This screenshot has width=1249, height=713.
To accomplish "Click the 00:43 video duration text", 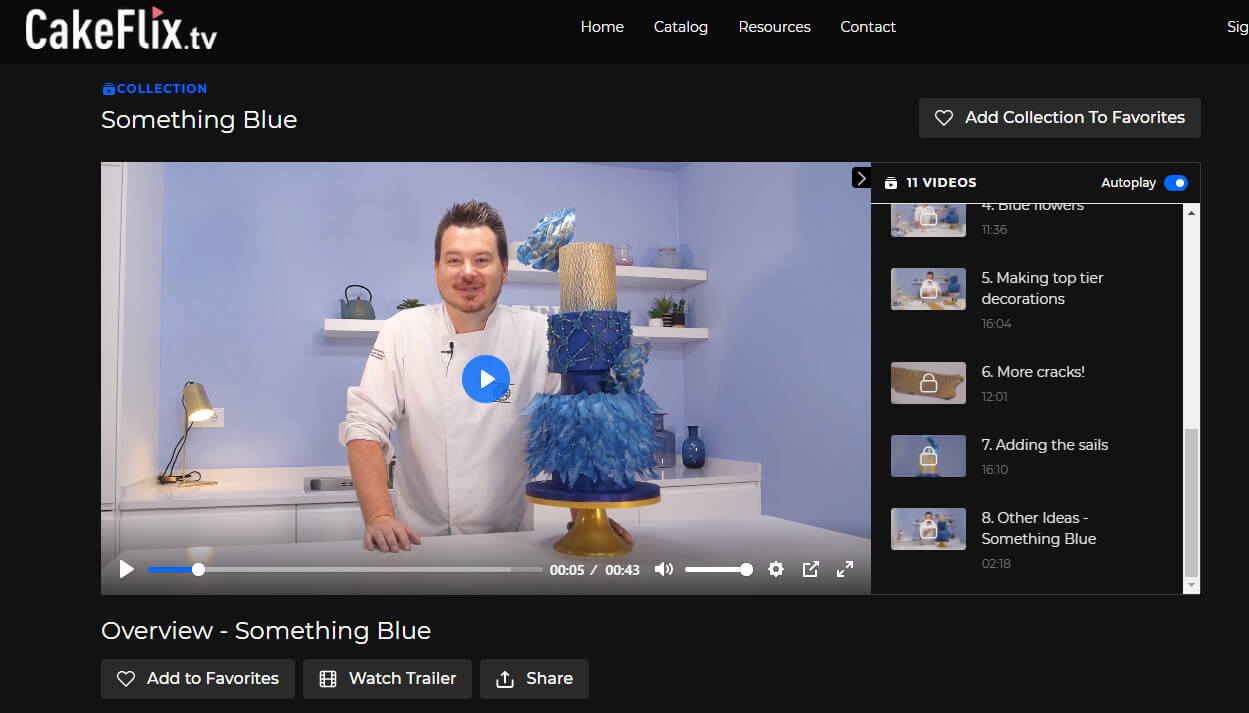I will tap(623, 570).
